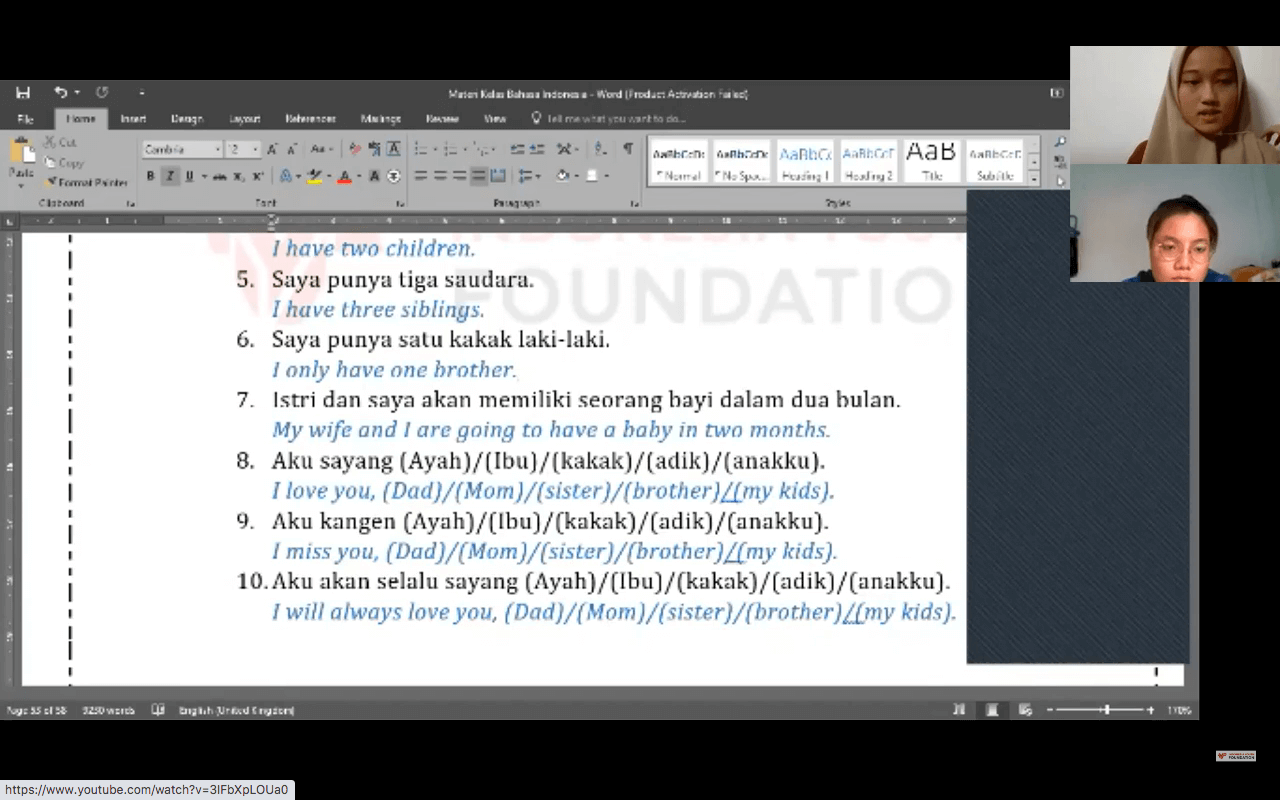The height and width of the screenshot is (800, 1280).
Task: Apply the Subtitle style
Action: tap(995, 162)
